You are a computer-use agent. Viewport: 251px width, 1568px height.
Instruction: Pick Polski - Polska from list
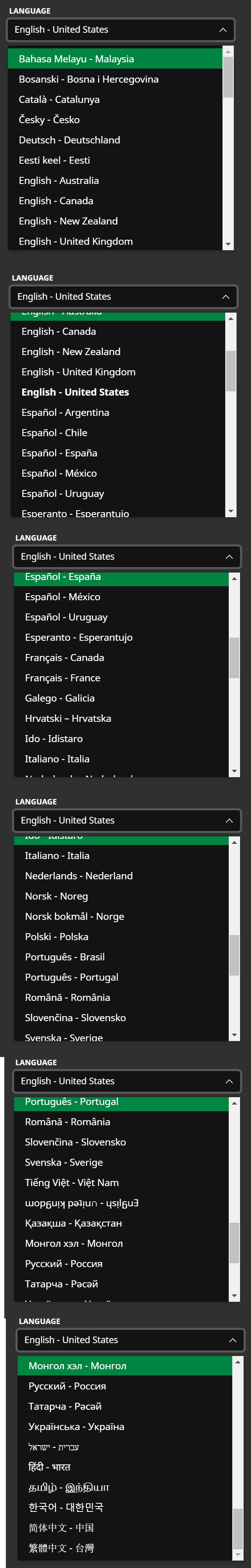[121, 937]
